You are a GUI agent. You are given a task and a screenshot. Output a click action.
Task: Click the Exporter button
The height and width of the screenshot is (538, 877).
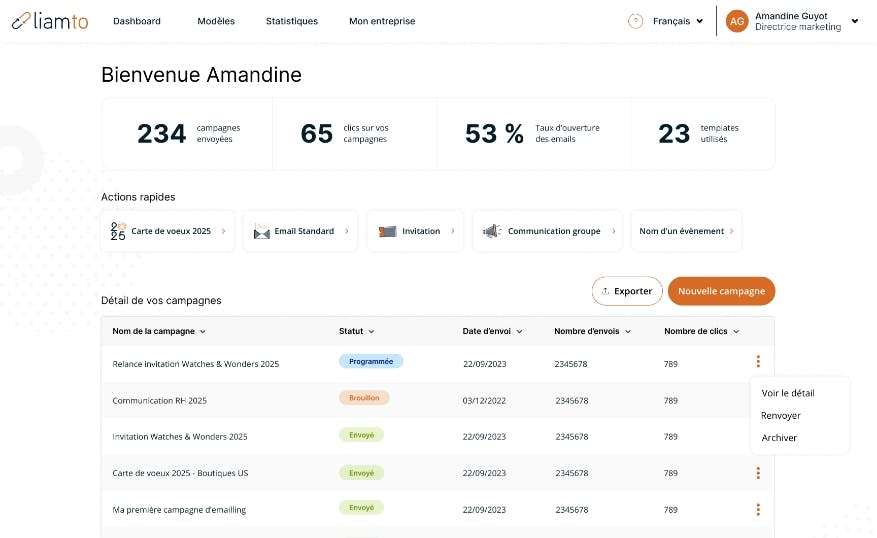(x=627, y=291)
